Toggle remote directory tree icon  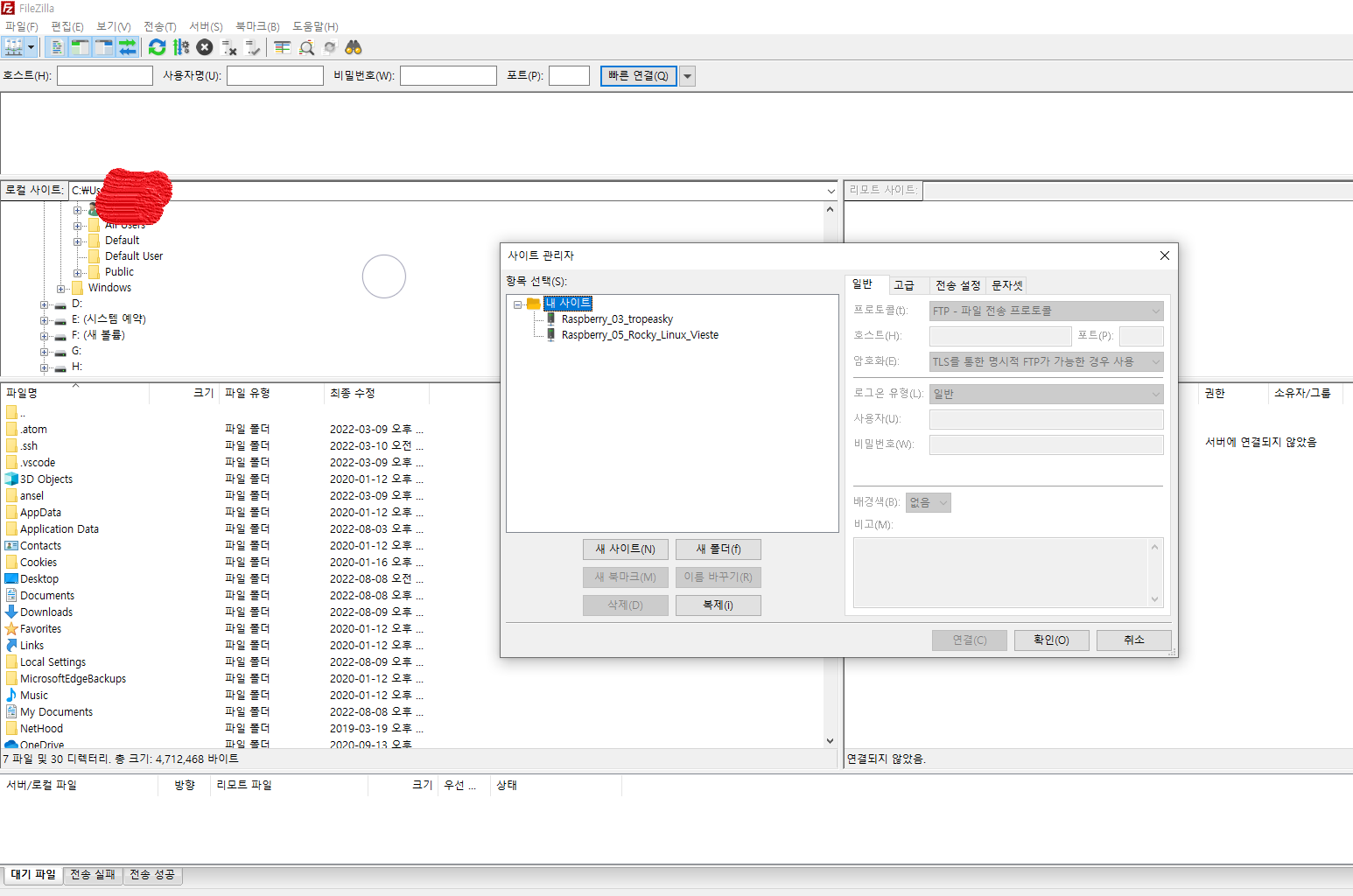click(x=104, y=47)
